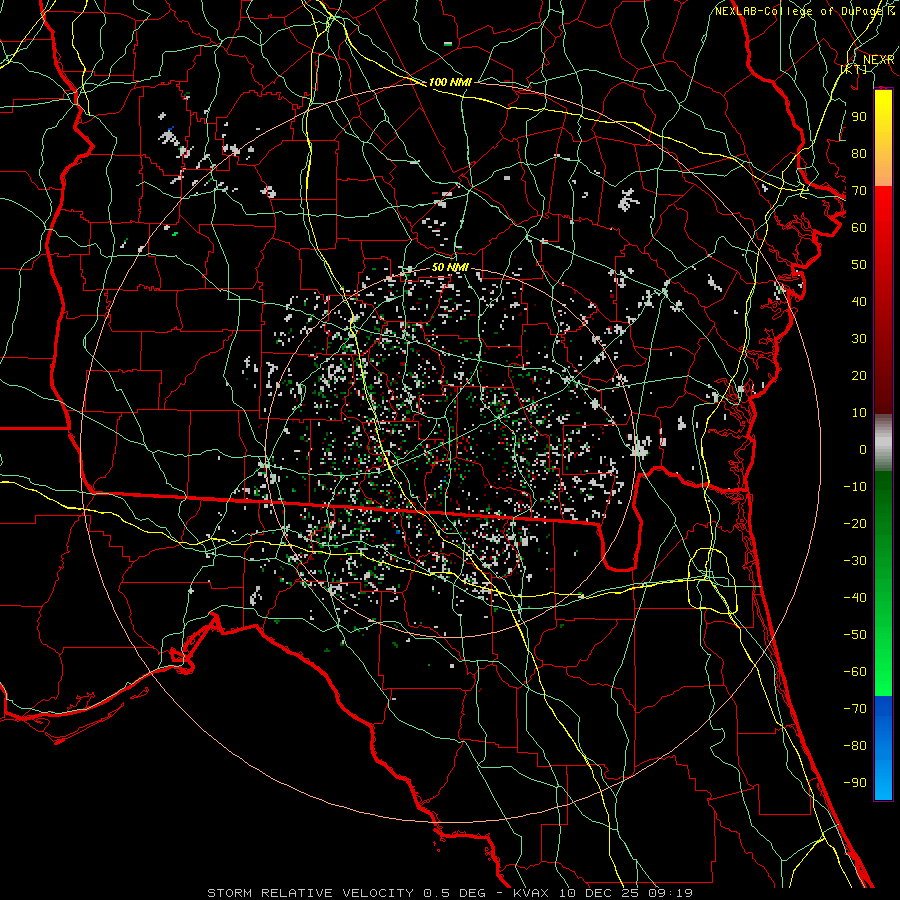Click the '20' value on the velocity scale

pos(859,376)
